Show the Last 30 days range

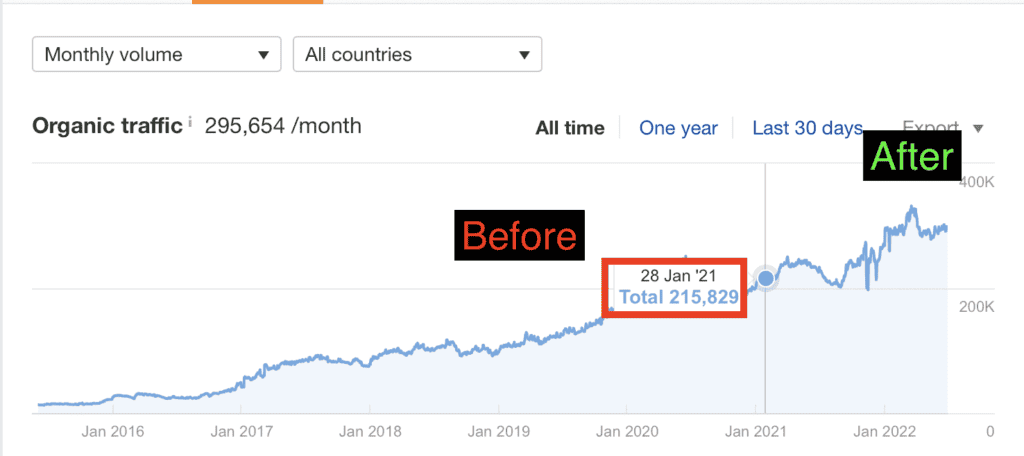(x=807, y=128)
